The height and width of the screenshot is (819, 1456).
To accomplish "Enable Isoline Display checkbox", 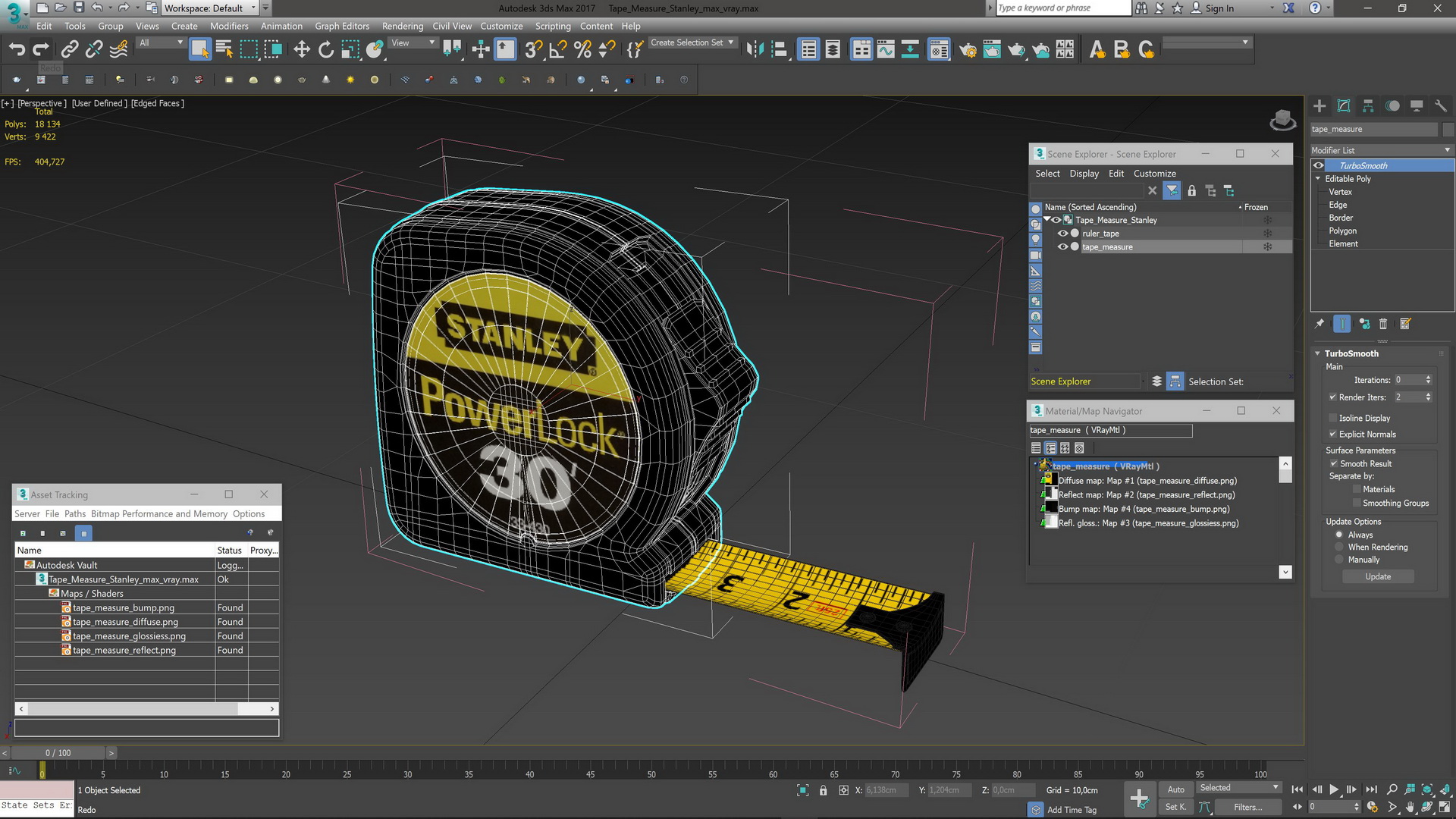I will tap(1332, 419).
